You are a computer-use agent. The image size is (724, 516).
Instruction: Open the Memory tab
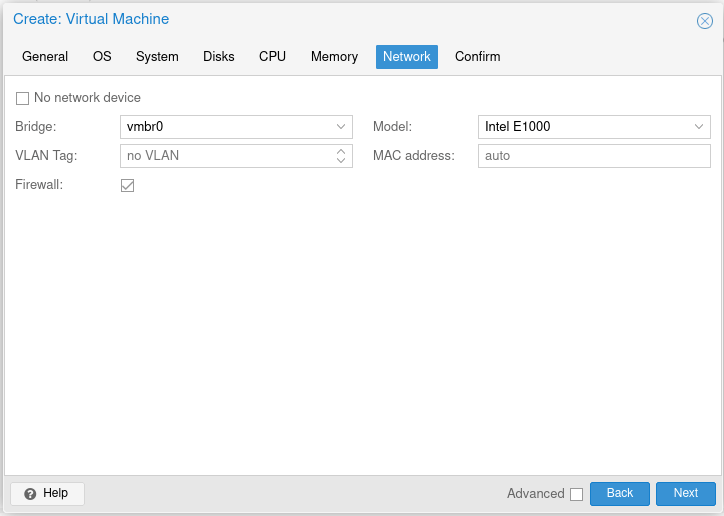[x=334, y=57]
